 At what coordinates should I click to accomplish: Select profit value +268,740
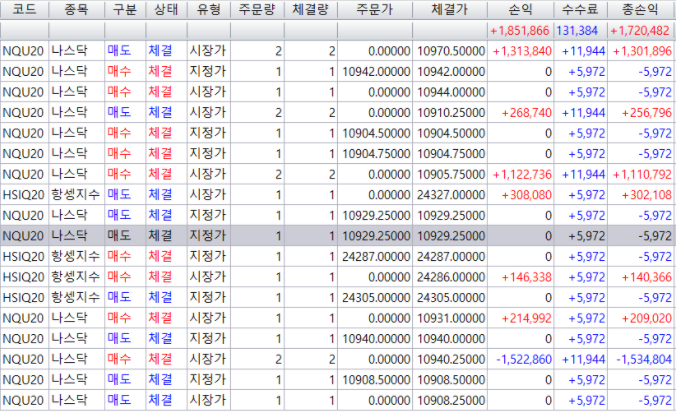[526, 112]
